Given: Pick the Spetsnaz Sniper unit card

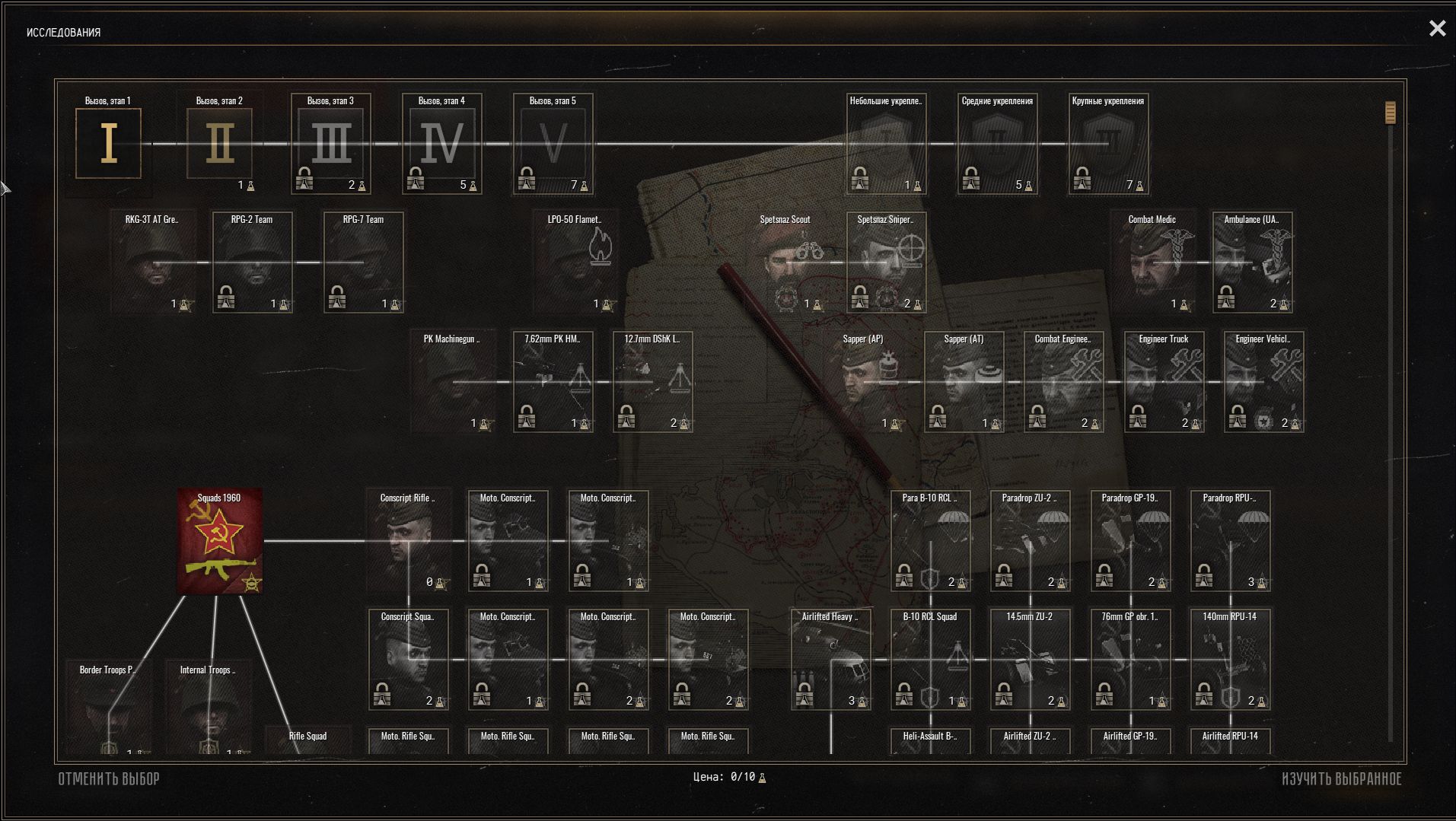Looking at the screenshot, I should click(887, 263).
